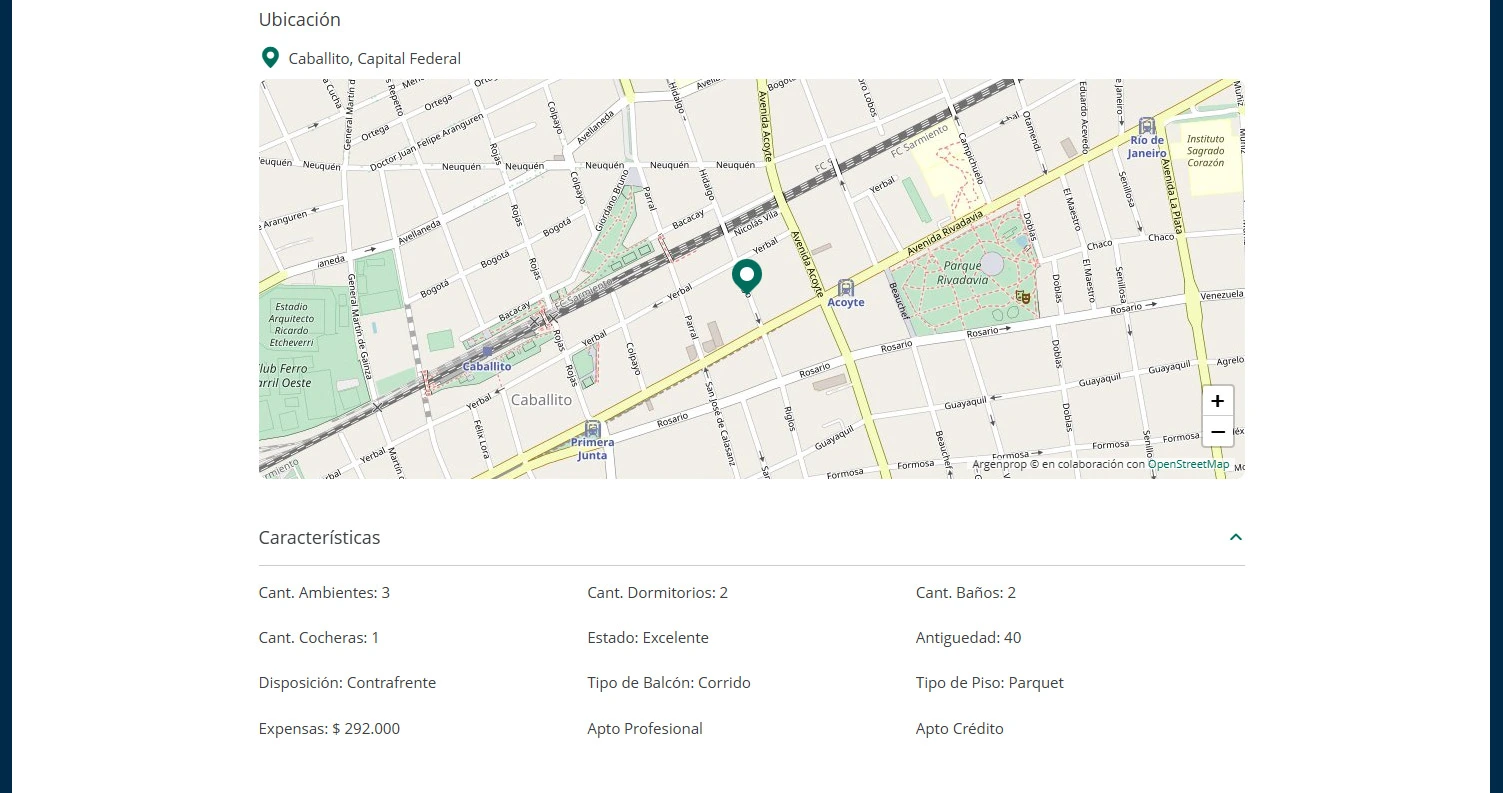Image resolution: width=1503 pixels, height=793 pixels.
Task: Click the green pin beside Caballito, Capital Federal
Action: [270, 57]
